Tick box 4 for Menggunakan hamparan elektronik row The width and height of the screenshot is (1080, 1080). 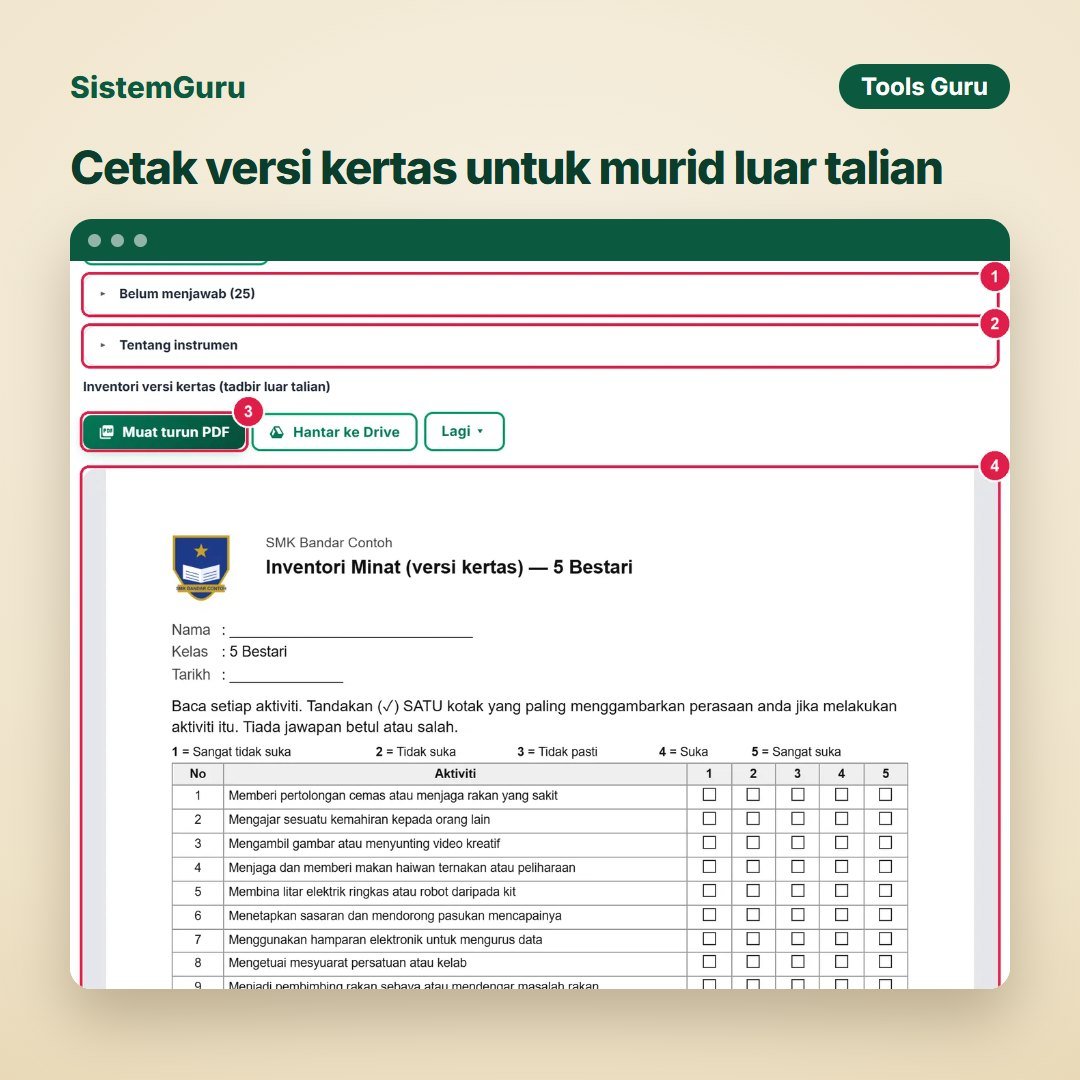(x=841, y=939)
